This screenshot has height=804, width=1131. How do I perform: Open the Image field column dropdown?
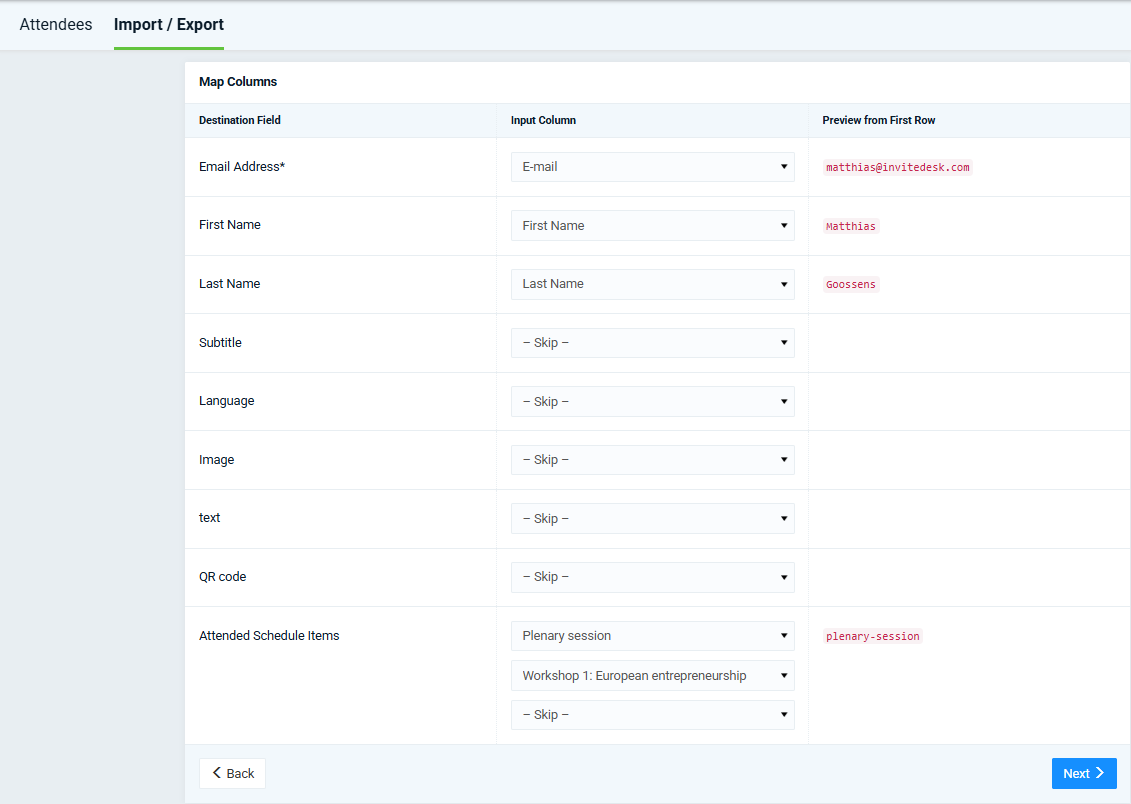pos(652,460)
